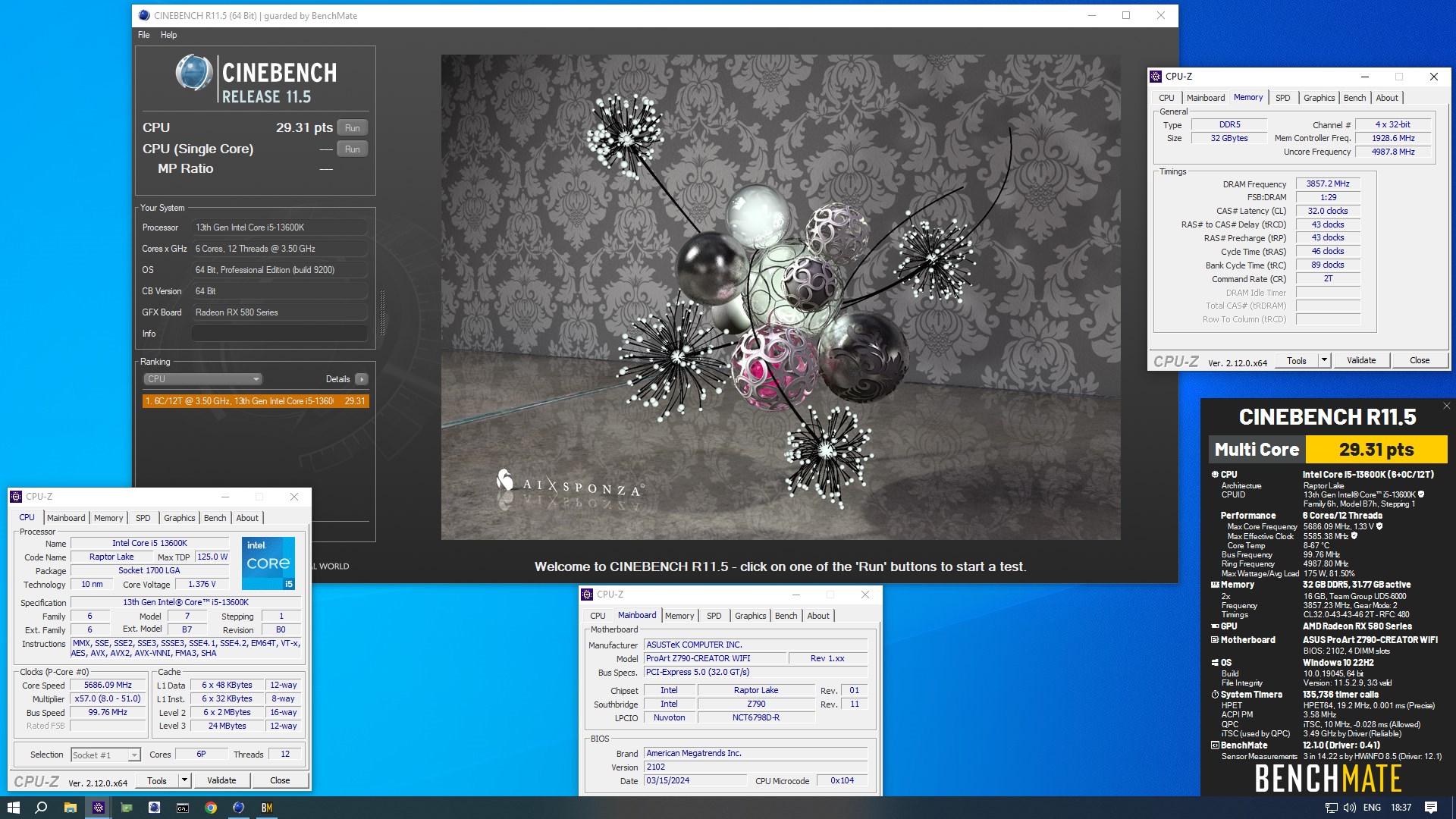Click the DRAM Frequency 3857.2 MHz value
The width and height of the screenshot is (1456, 819).
click(1328, 184)
